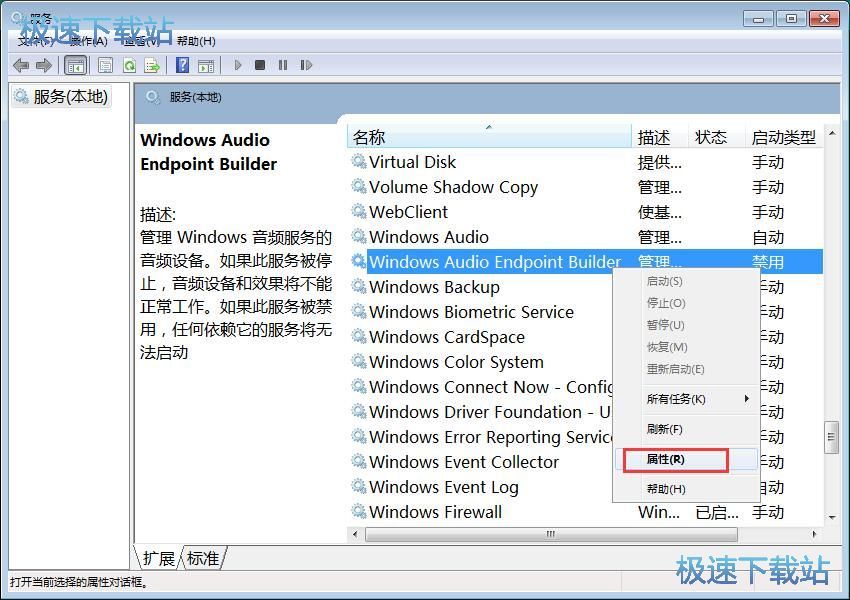Open the blue question mark help icon
This screenshot has width=850, height=600.
[183, 66]
